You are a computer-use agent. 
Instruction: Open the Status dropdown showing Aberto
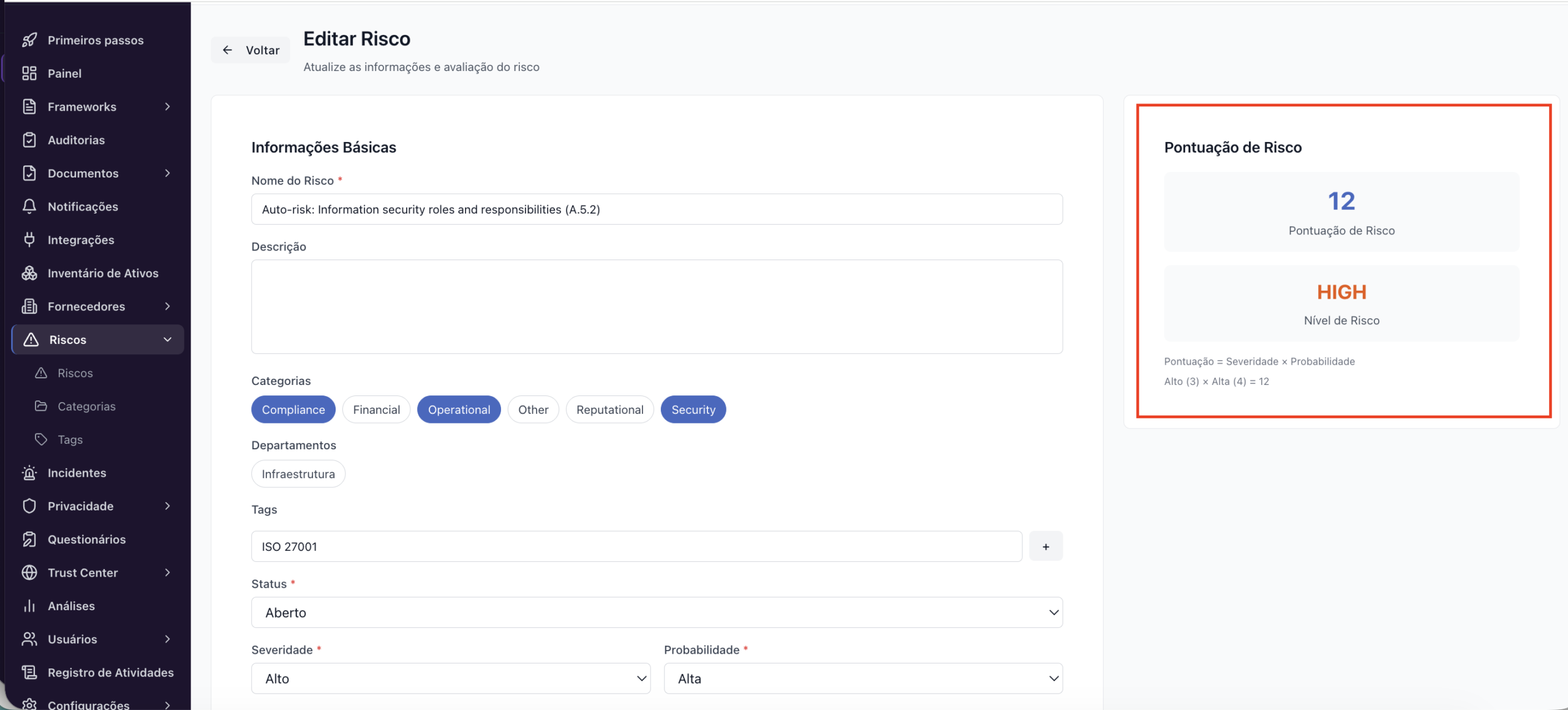pyautogui.click(x=657, y=613)
